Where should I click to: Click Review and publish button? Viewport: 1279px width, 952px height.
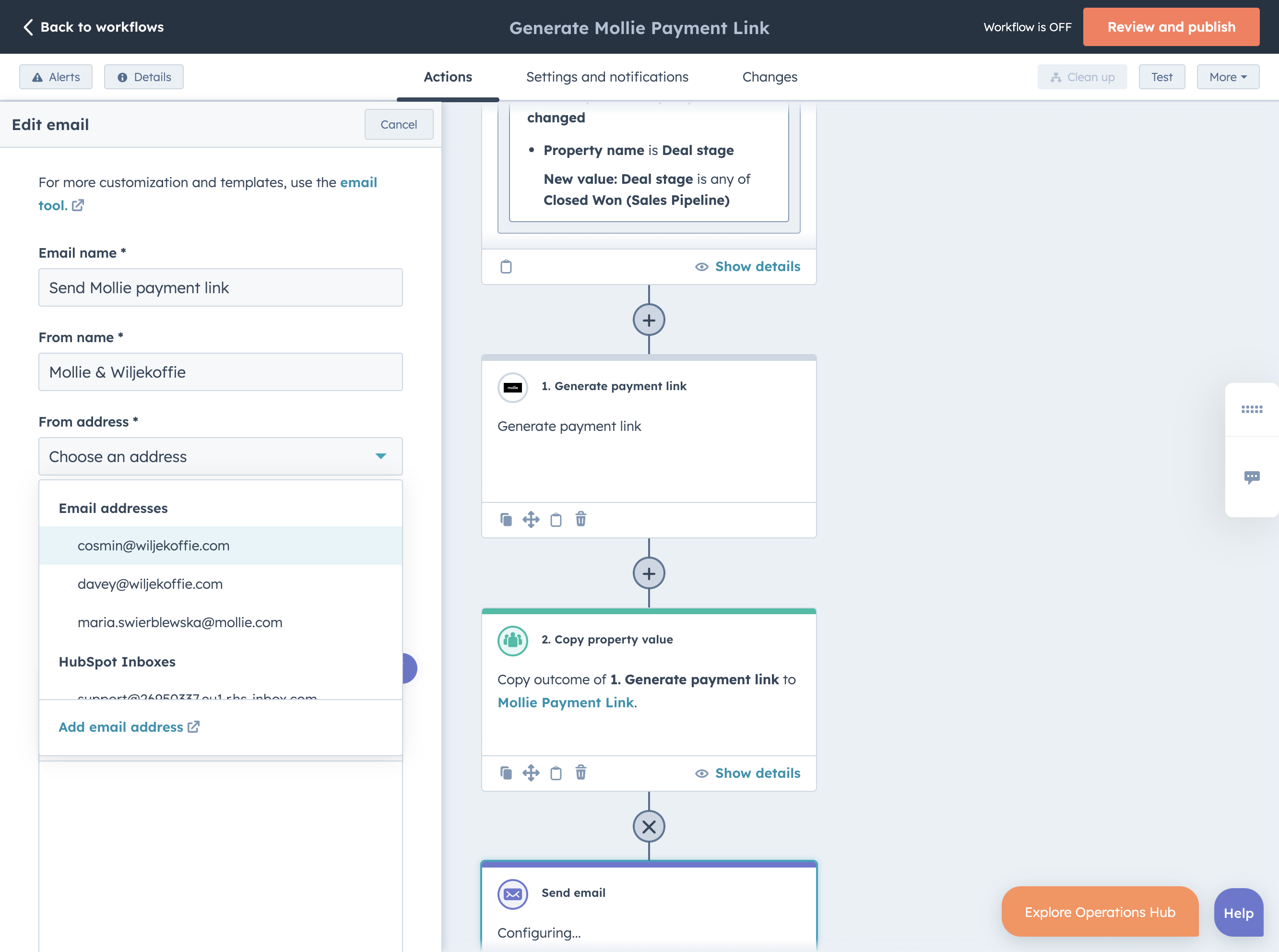pyautogui.click(x=1171, y=27)
